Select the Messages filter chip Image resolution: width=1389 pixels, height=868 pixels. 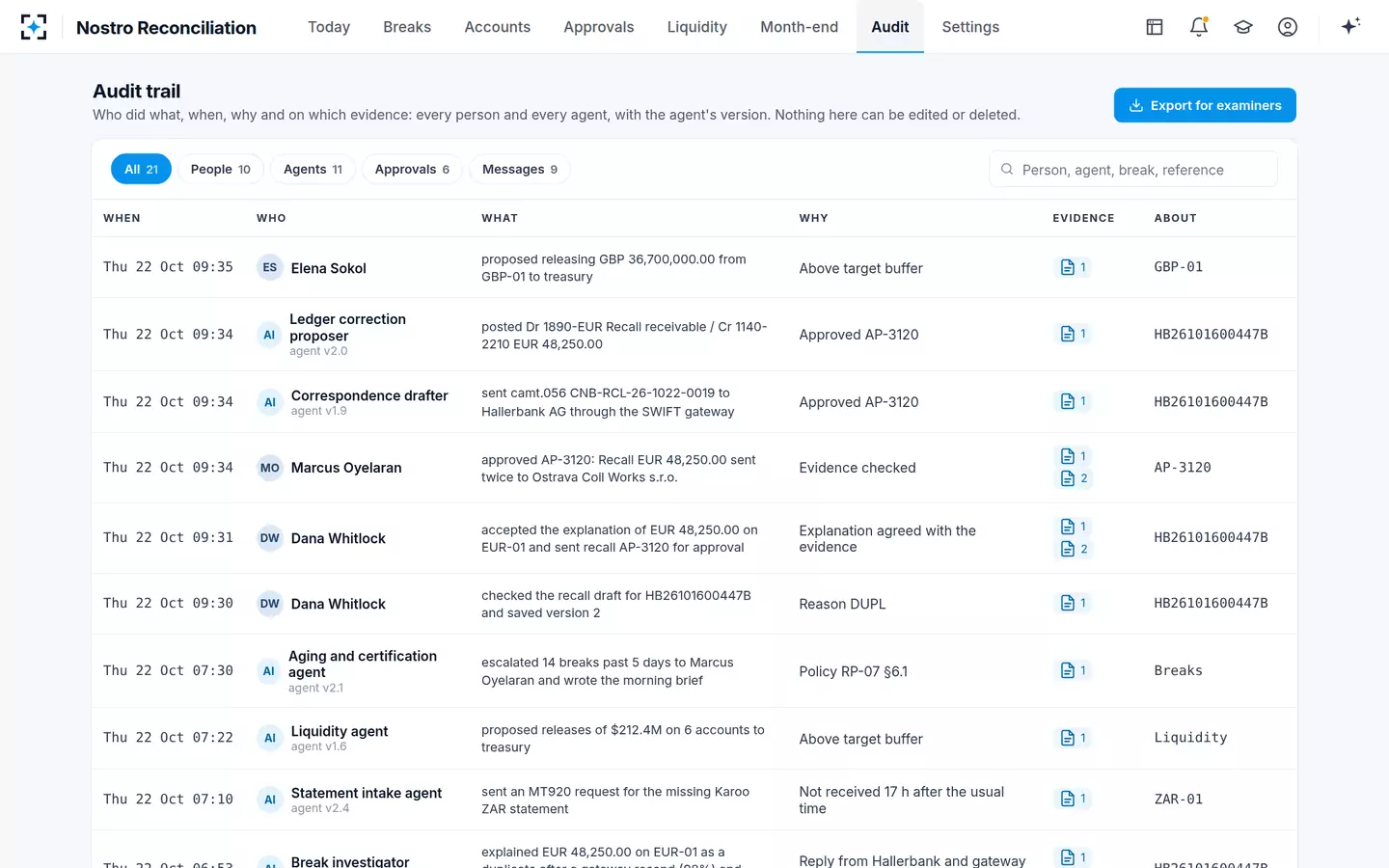(520, 169)
